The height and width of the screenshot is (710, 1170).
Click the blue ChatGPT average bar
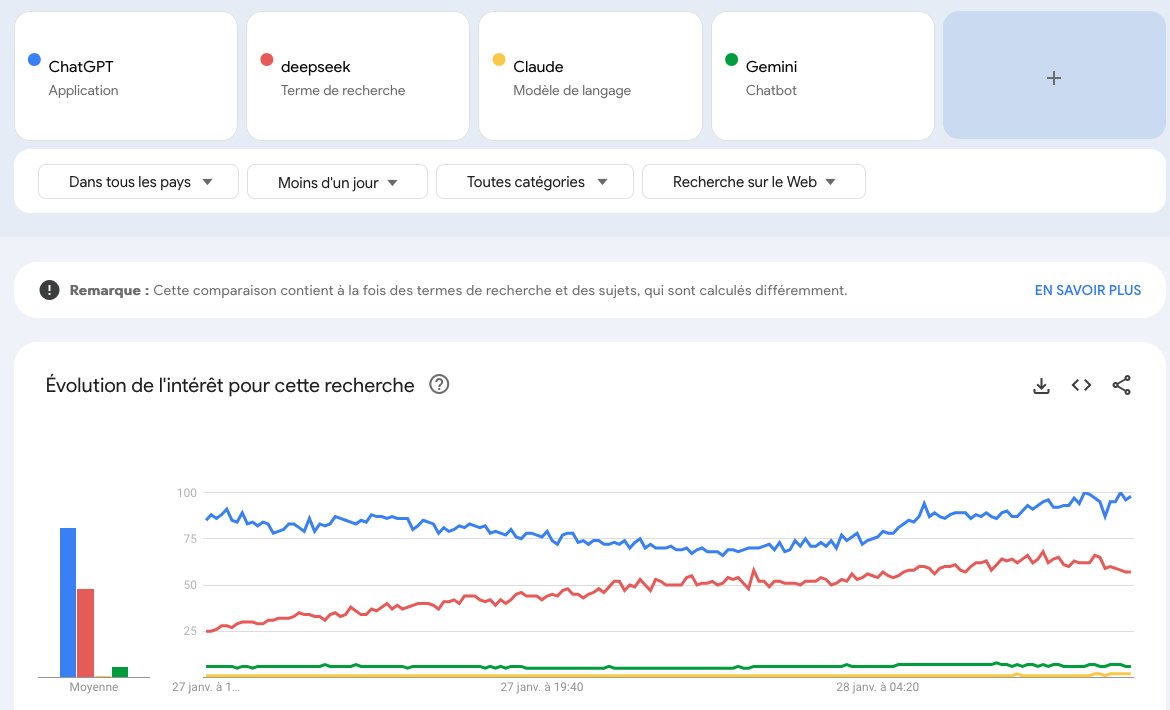click(68, 603)
